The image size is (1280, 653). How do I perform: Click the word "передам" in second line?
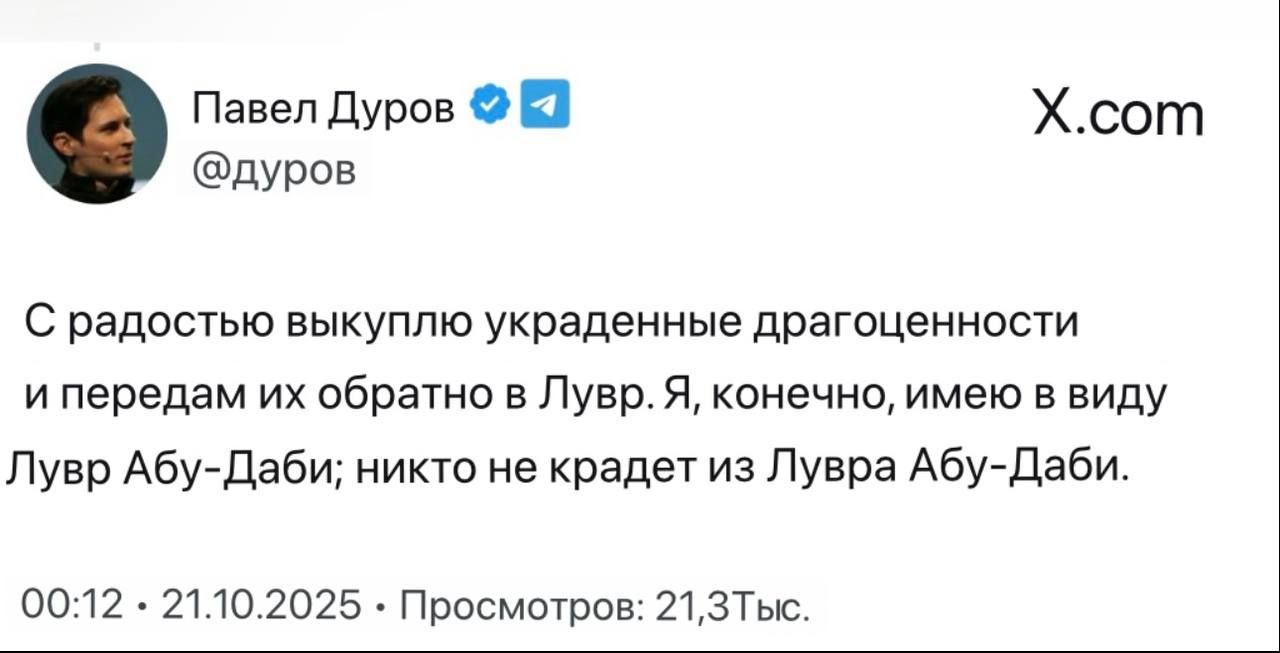(147, 396)
